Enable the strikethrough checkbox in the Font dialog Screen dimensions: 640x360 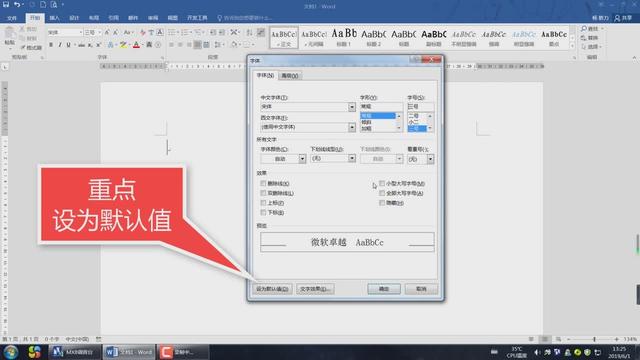[263, 183]
